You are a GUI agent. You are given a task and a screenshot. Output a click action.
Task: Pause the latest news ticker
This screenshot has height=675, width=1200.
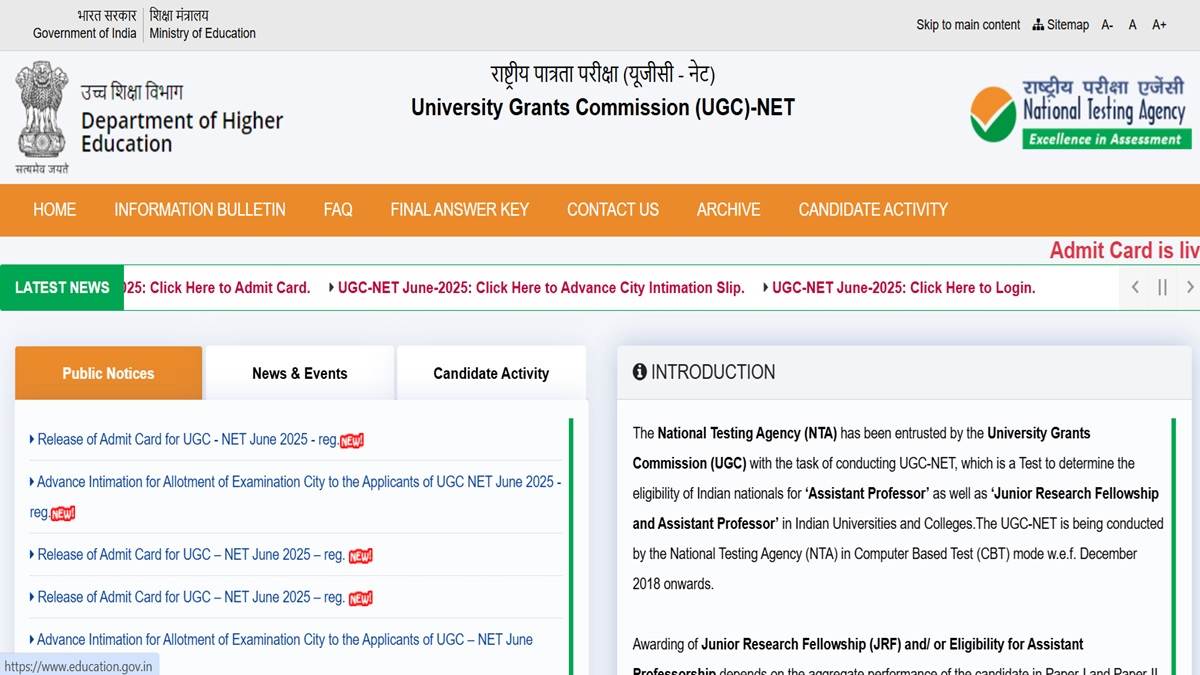coord(1162,287)
